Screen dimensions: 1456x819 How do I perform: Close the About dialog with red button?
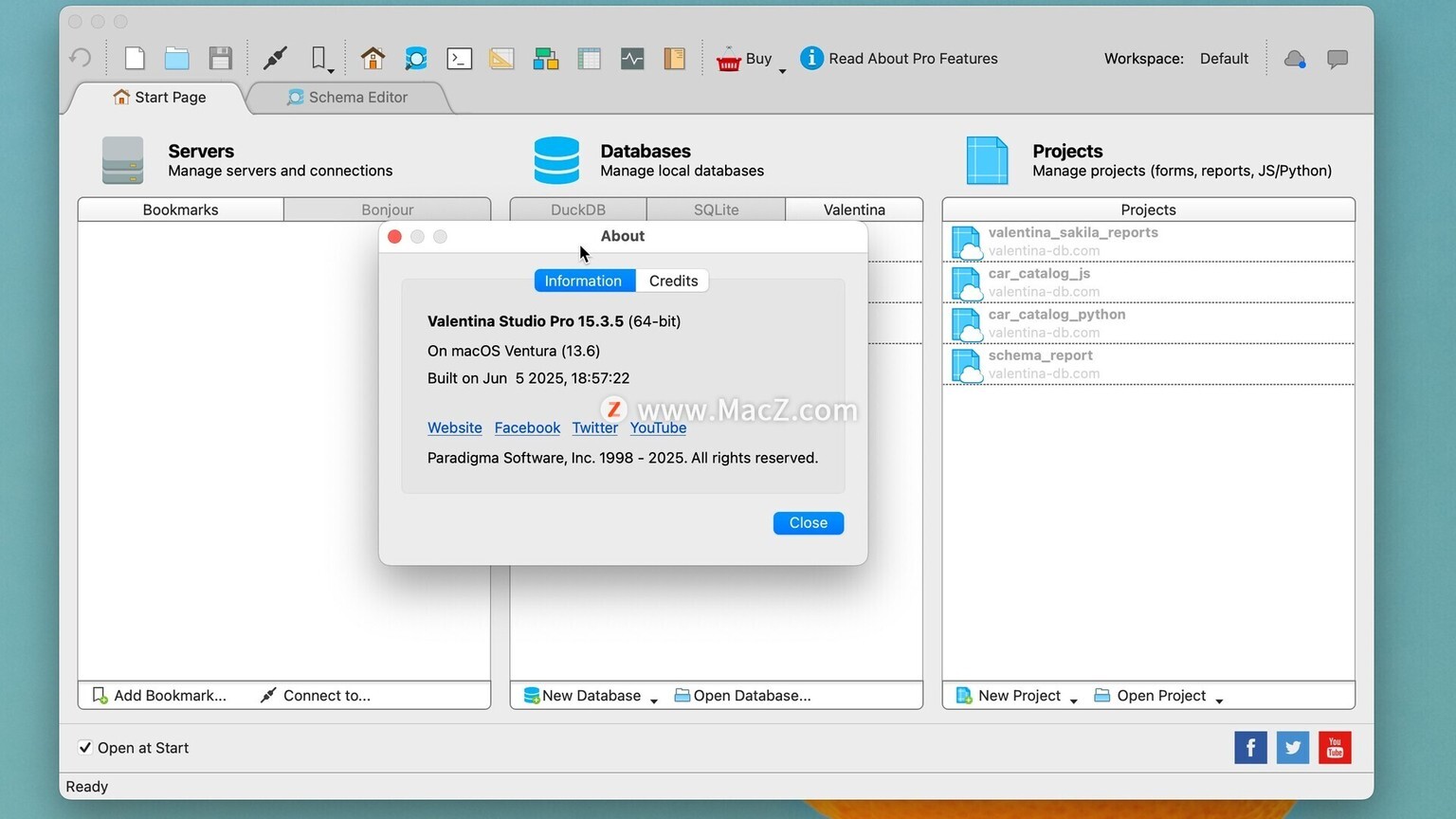(394, 236)
